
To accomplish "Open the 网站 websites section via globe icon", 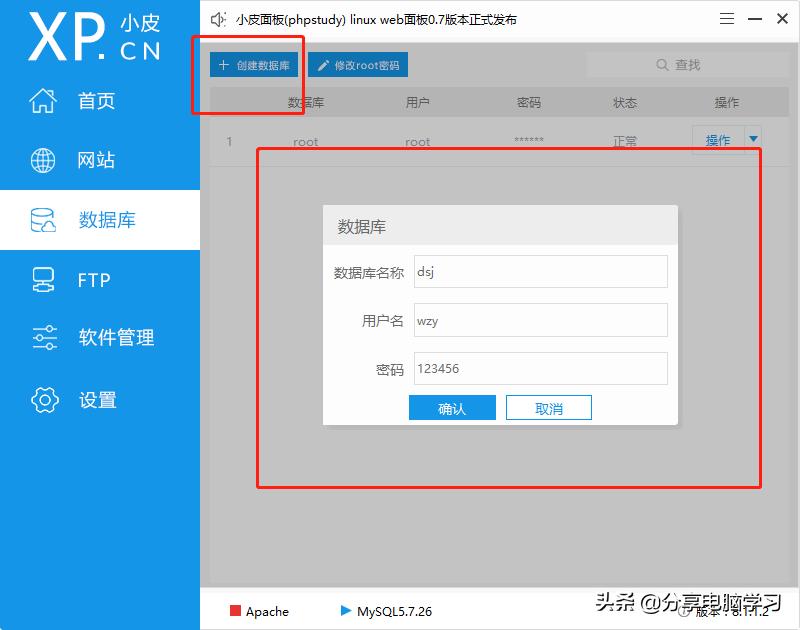I will click(x=44, y=159).
